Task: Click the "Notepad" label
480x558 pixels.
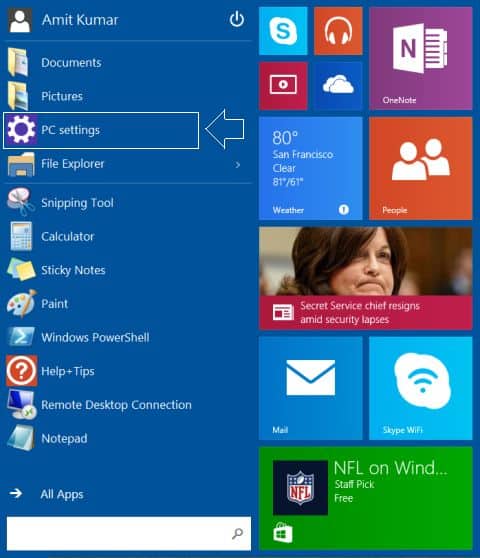Action: tap(64, 439)
